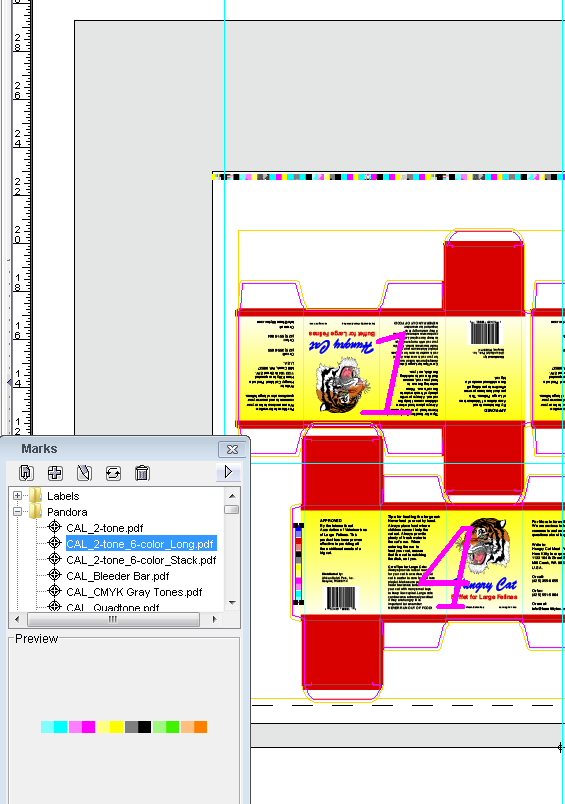The image size is (565, 804).
Task: Click the add mark plus icon
Action: click(x=55, y=472)
